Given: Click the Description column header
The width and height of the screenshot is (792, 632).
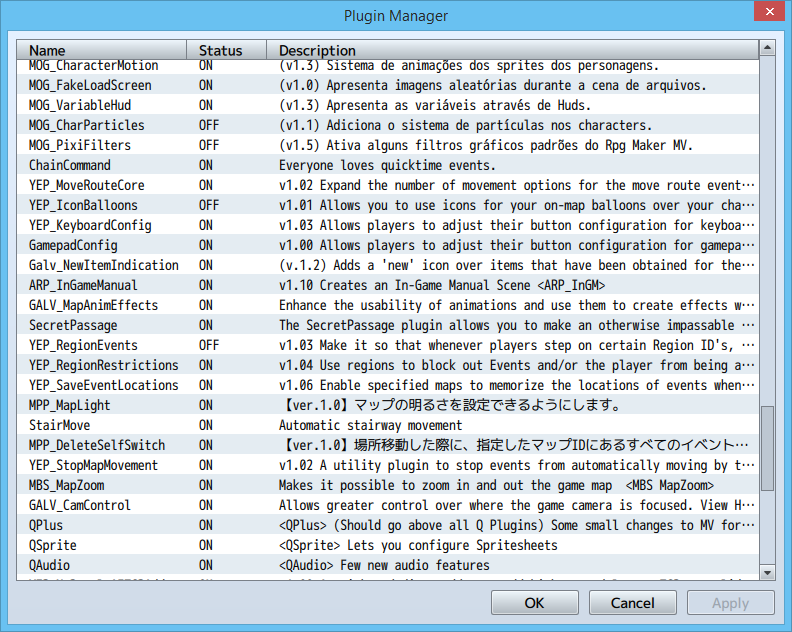Looking at the screenshot, I should click(512, 51).
